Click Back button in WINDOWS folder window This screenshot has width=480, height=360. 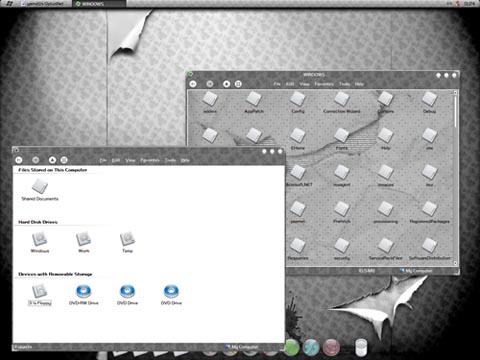pos(193,84)
